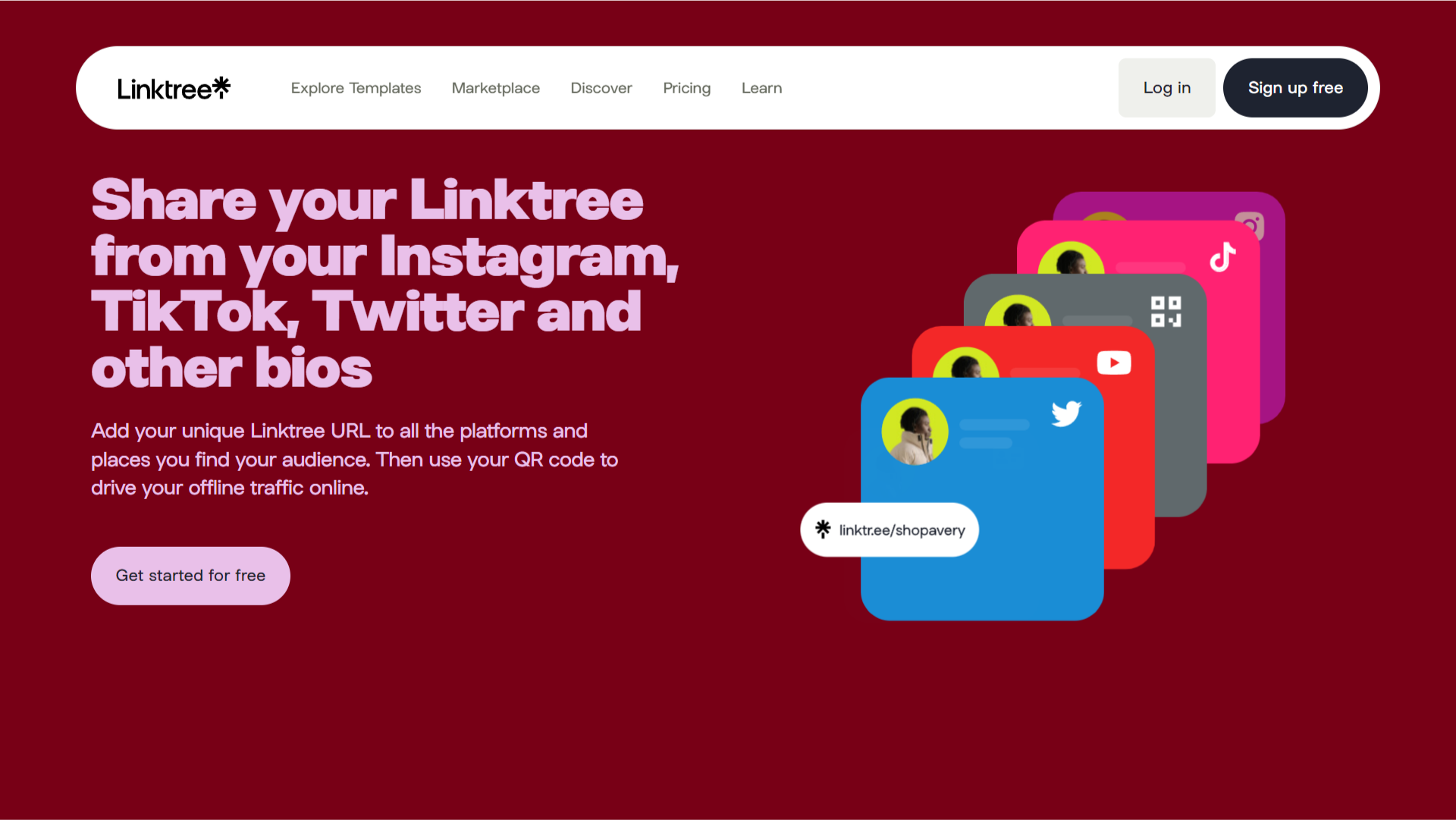Open the Pricing page
This screenshot has width=1456, height=820.
pos(687,88)
